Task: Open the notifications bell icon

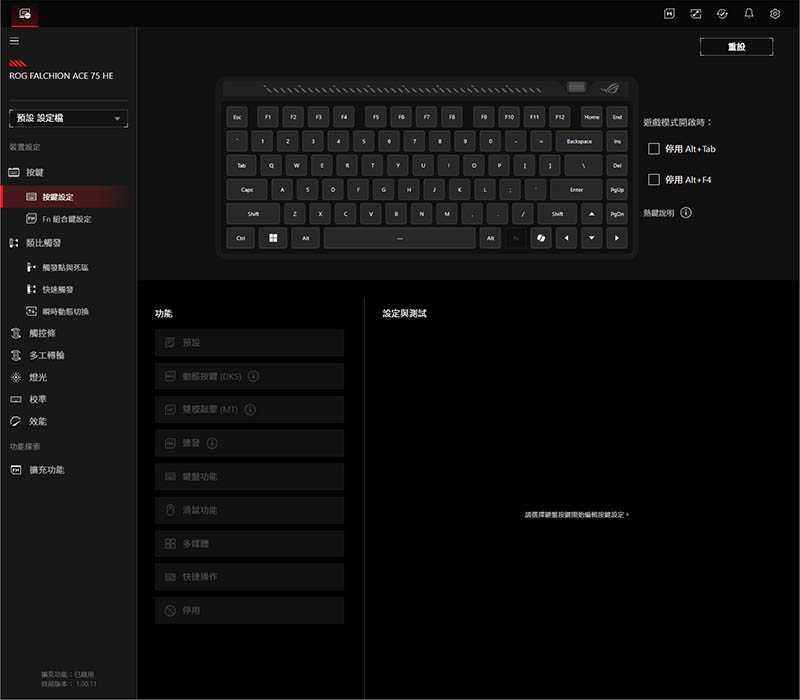Action: [x=749, y=14]
